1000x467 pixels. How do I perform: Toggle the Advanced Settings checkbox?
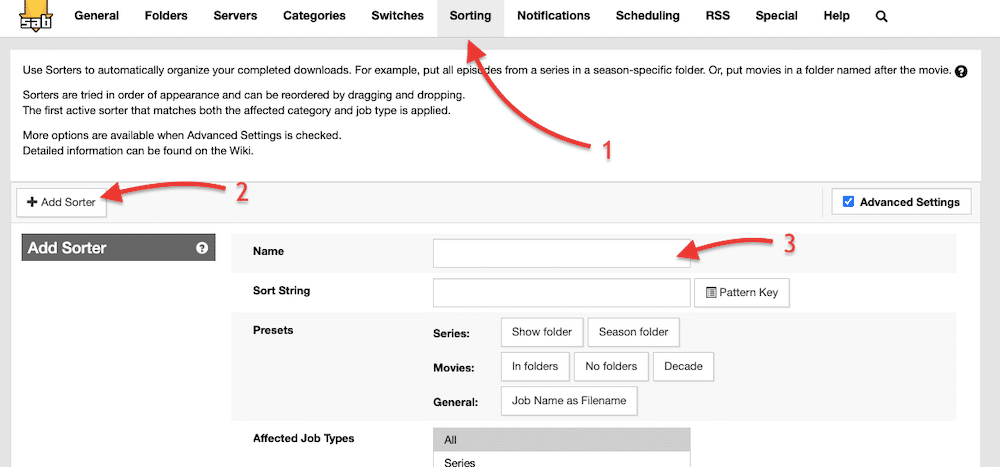tap(848, 202)
